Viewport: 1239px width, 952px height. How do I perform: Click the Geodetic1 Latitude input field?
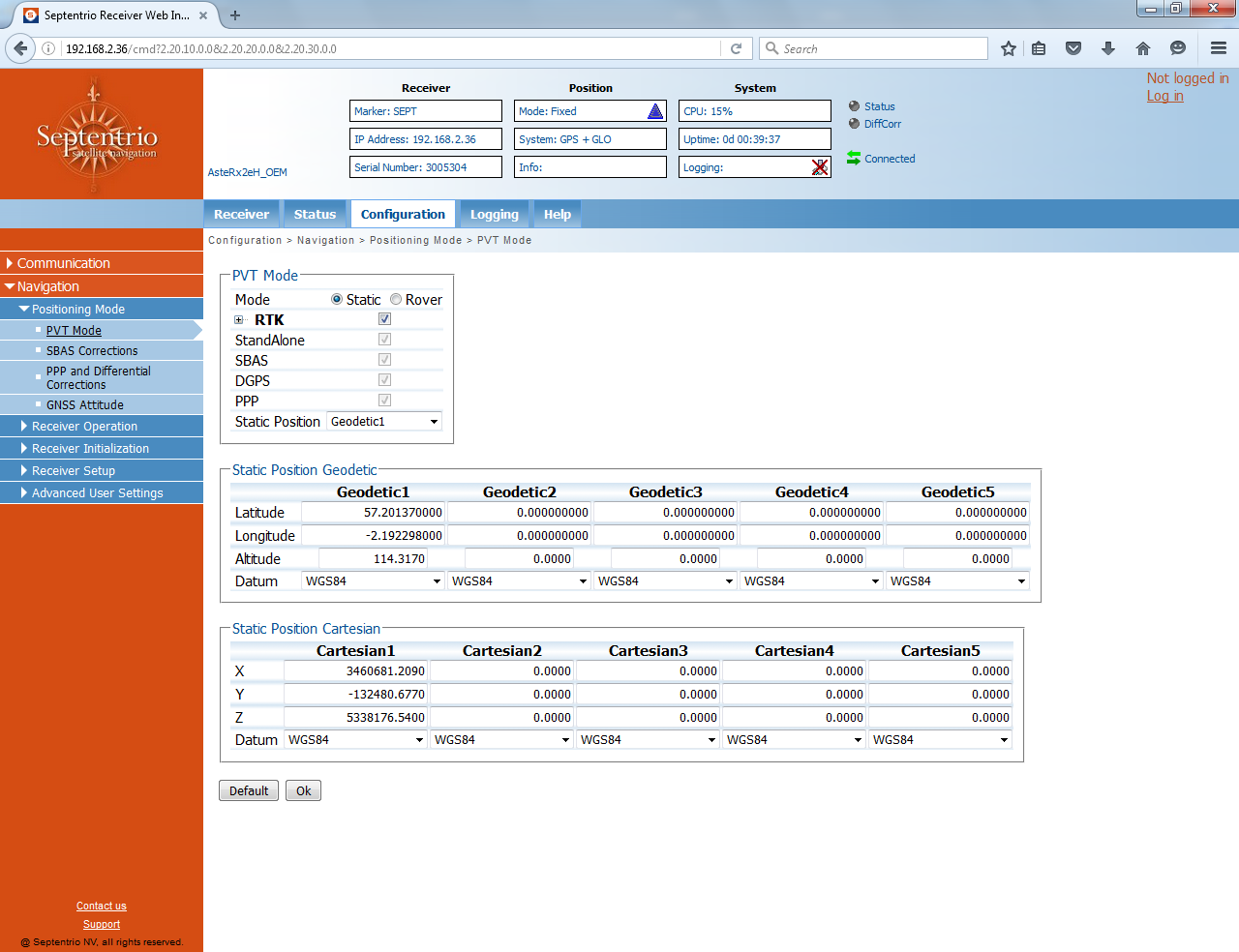[373, 513]
